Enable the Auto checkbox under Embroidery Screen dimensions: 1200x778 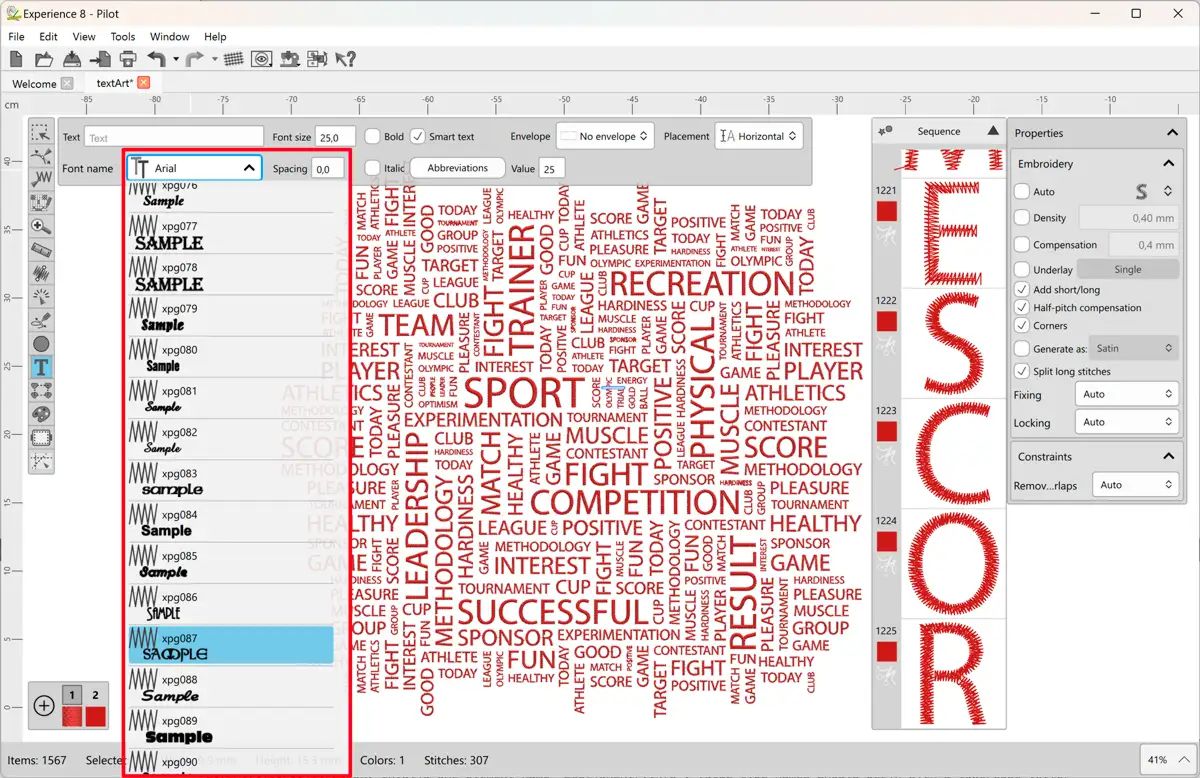(x=1021, y=191)
